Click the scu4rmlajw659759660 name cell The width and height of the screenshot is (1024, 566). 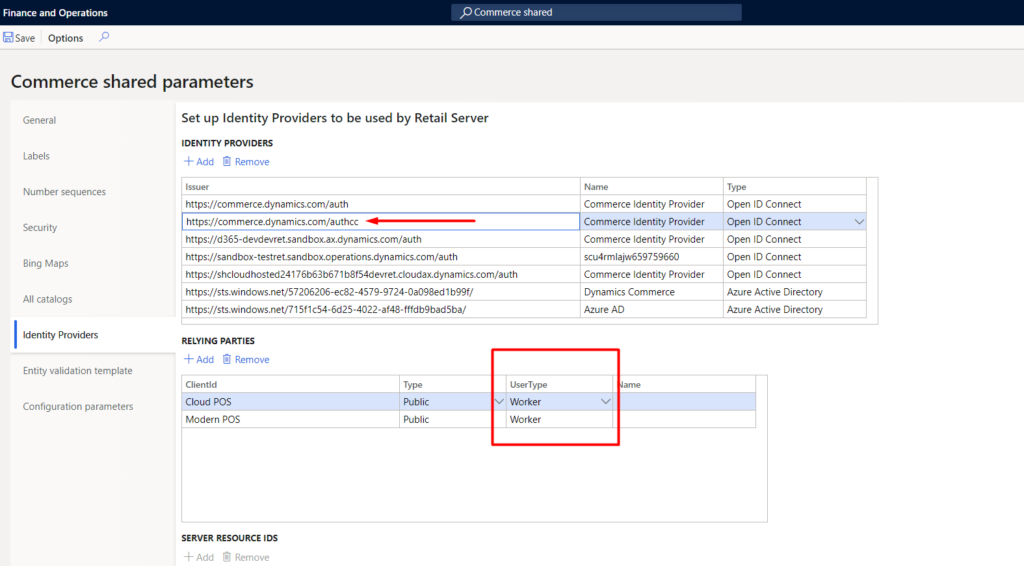(x=651, y=257)
